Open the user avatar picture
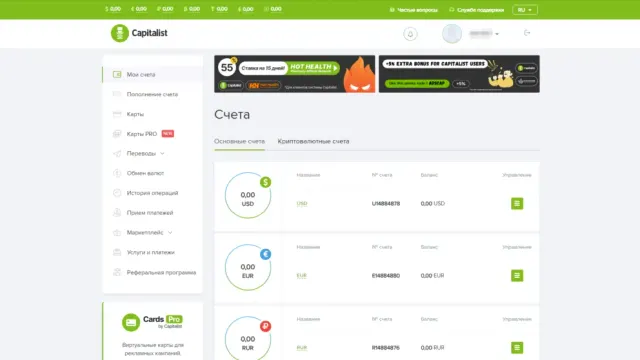Viewport: 640px width, 360px height. point(452,33)
